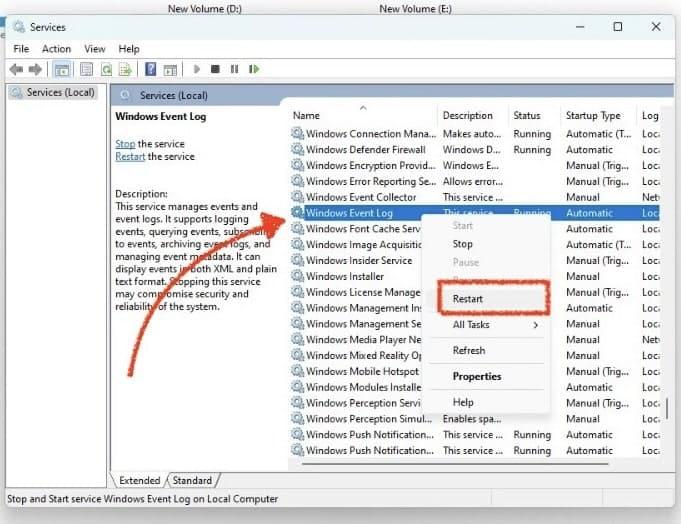Click gear icon of Windows Event Collector
Image resolution: width=681 pixels, height=524 pixels.
(298, 197)
